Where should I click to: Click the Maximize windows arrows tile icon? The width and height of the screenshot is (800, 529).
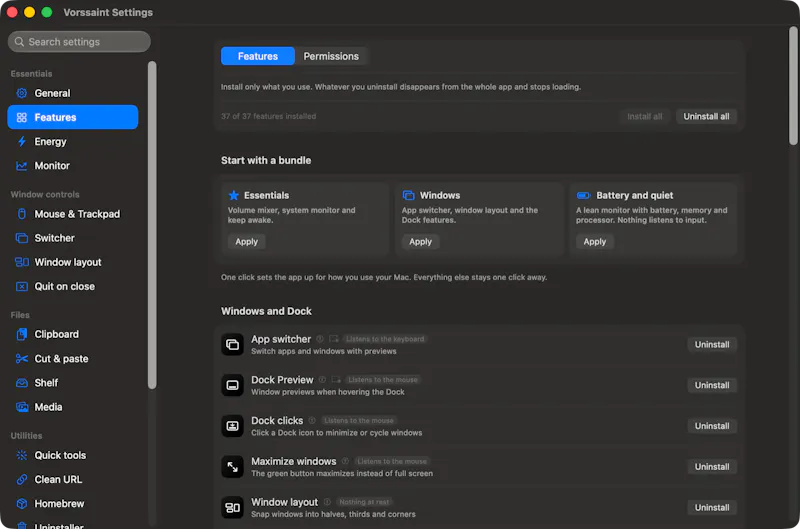point(232,467)
